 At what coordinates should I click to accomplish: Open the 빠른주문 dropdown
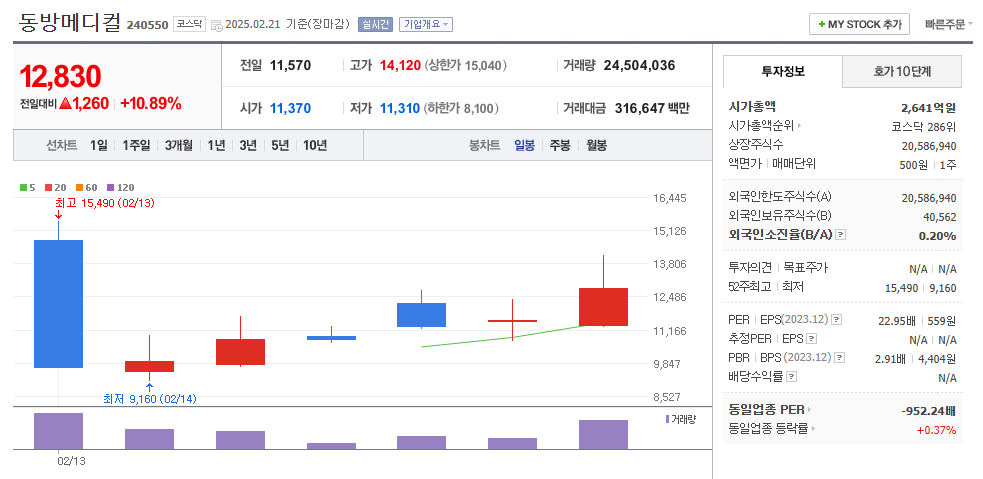coord(949,24)
